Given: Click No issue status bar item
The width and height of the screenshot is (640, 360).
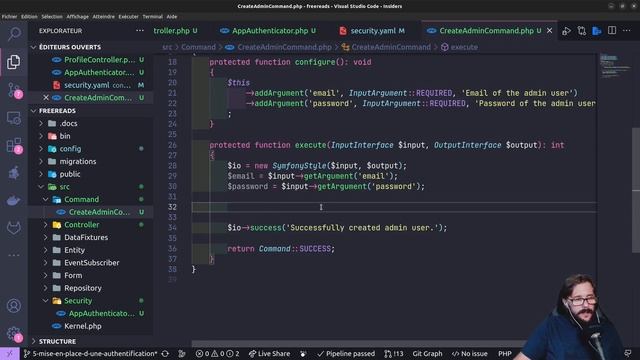Looking at the screenshot, I should point(470,353).
